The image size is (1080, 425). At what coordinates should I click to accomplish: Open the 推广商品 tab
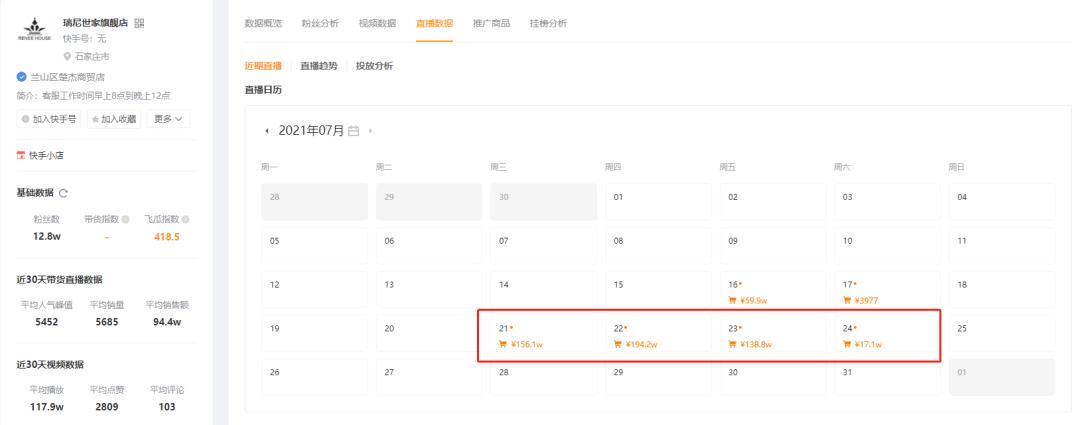491,23
